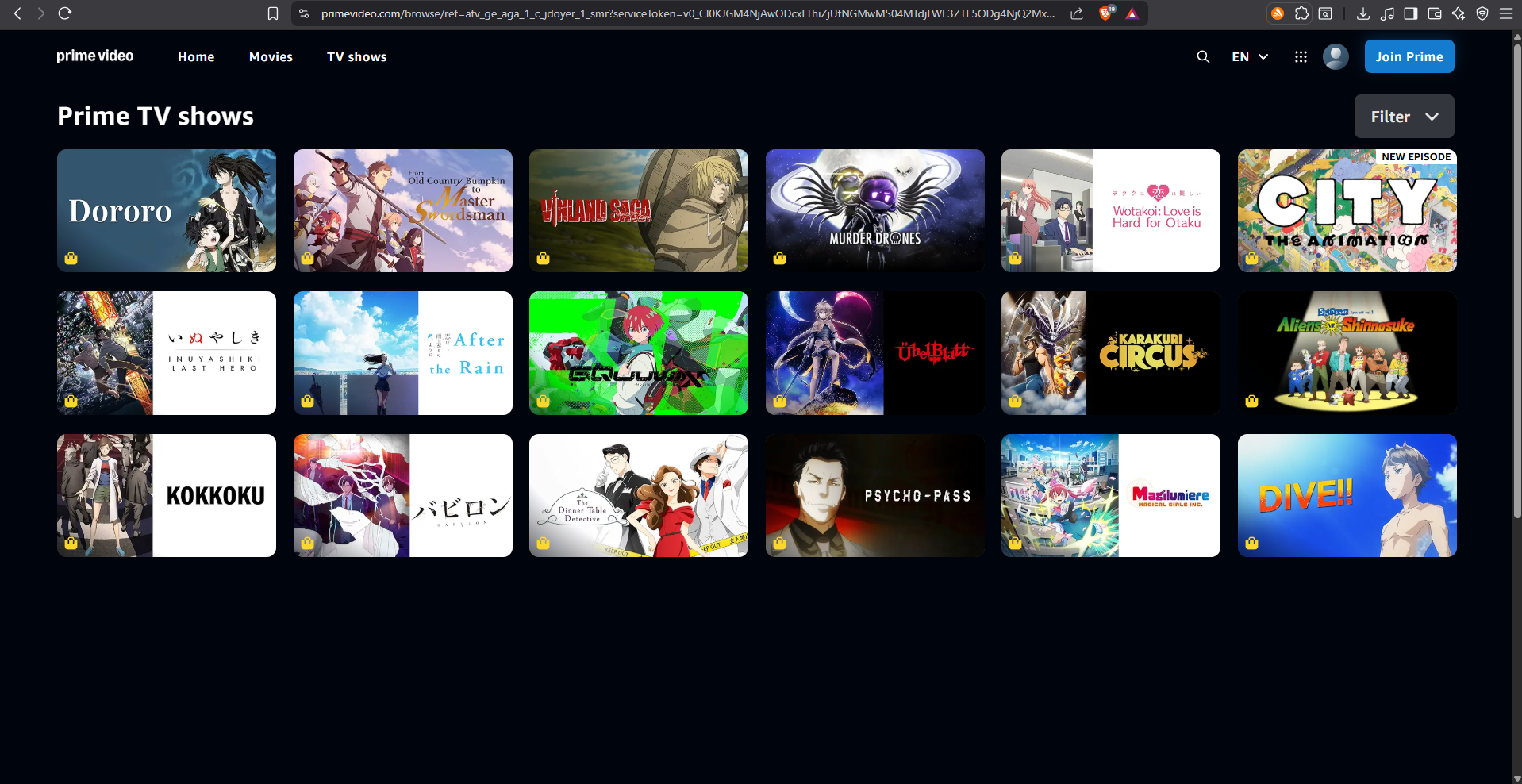The width and height of the screenshot is (1522, 784).
Task: Open the Inuyashiki Last Hero card
Action: 167,353
